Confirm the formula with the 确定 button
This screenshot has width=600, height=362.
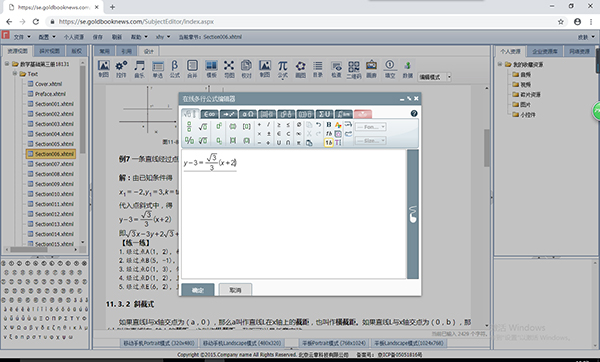[x=198, y=290]
